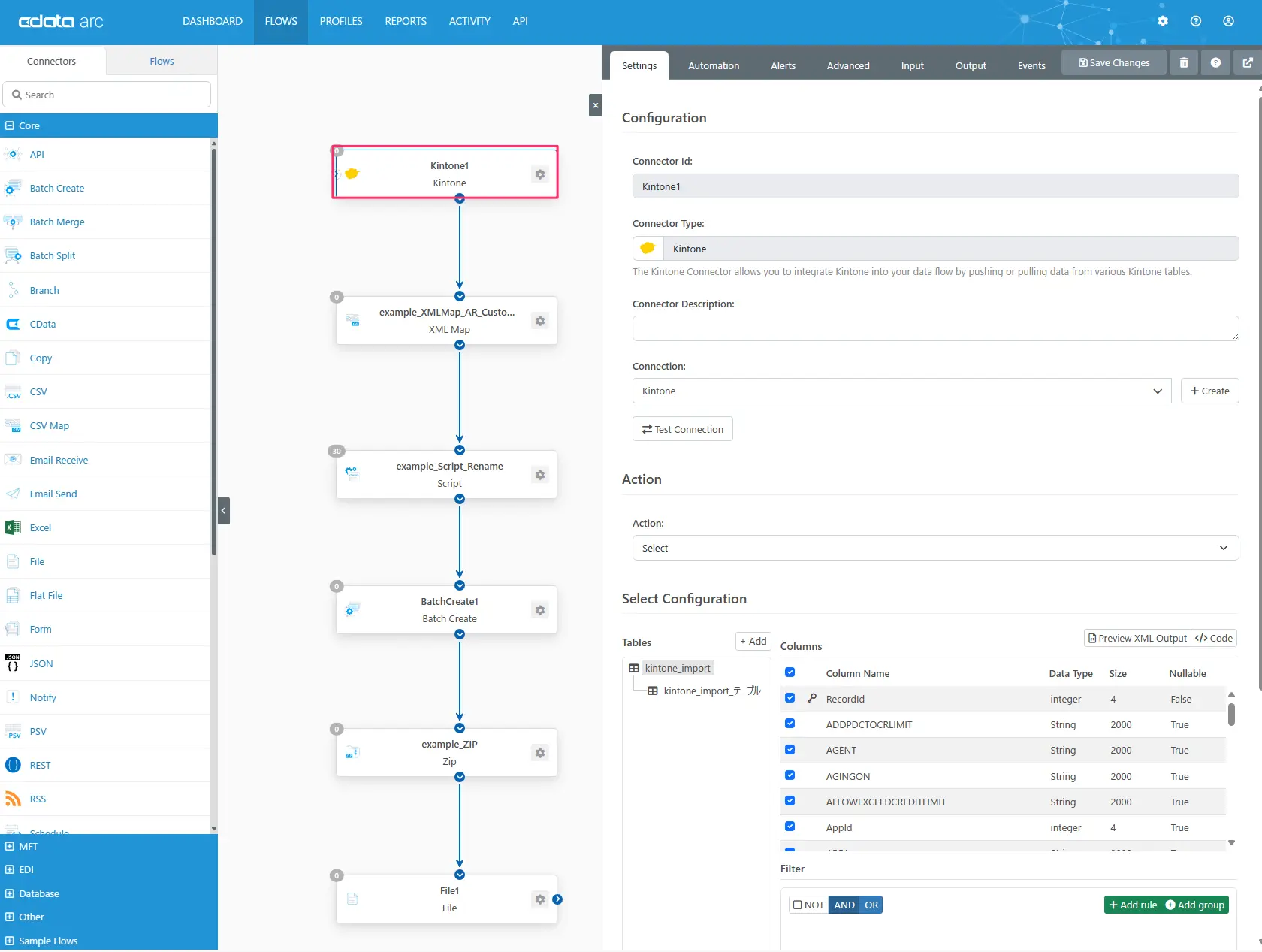The height and width of the screenshot is (952, 1262).
Task: Switch to the Automation tab
Action: 713,65
